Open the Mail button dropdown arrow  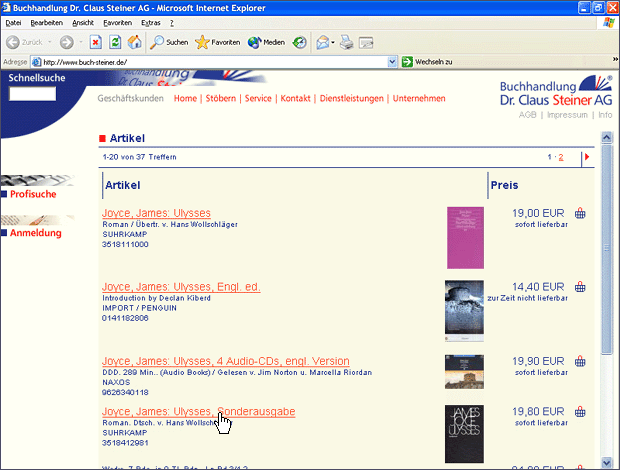[x=333, y=42]
